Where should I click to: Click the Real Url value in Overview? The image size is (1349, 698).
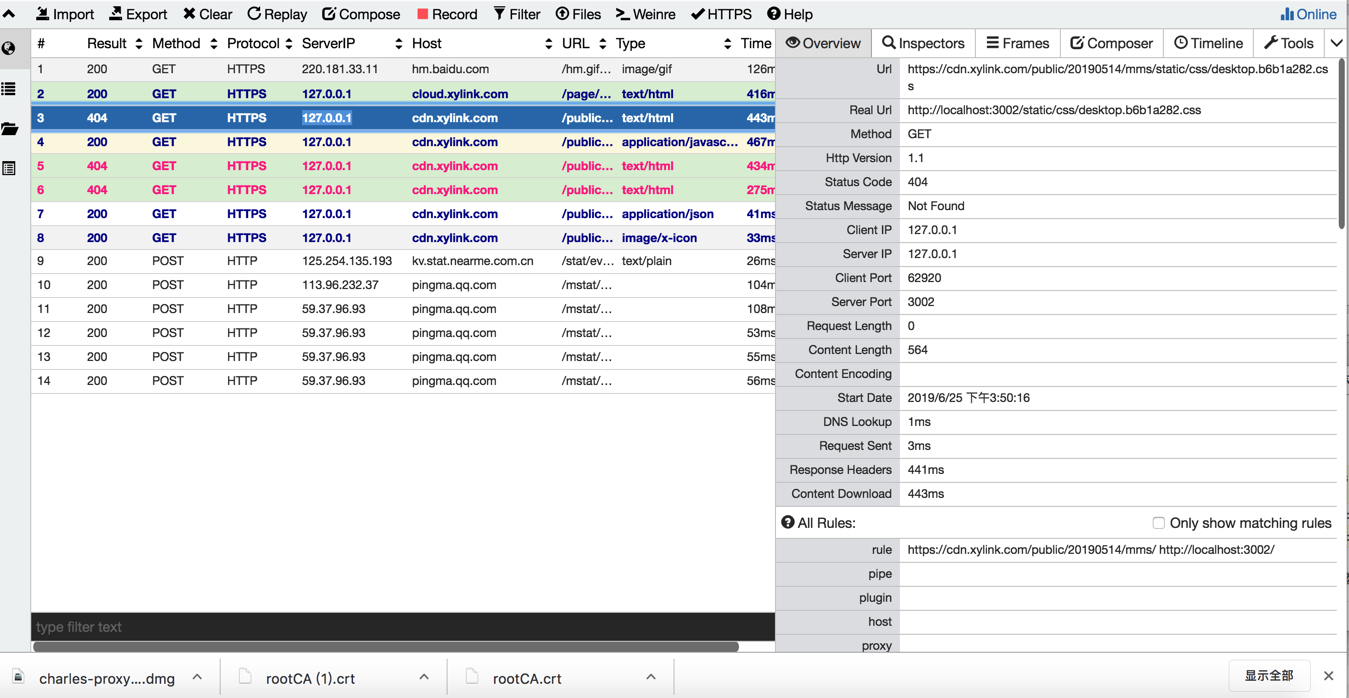pyautogui.click(x=1054, y=110)
